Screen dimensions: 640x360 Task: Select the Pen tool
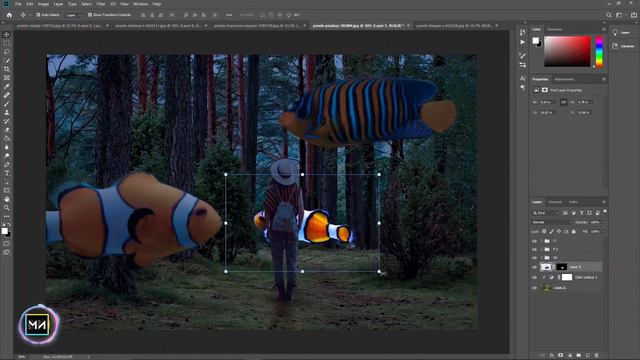(7, 164)
